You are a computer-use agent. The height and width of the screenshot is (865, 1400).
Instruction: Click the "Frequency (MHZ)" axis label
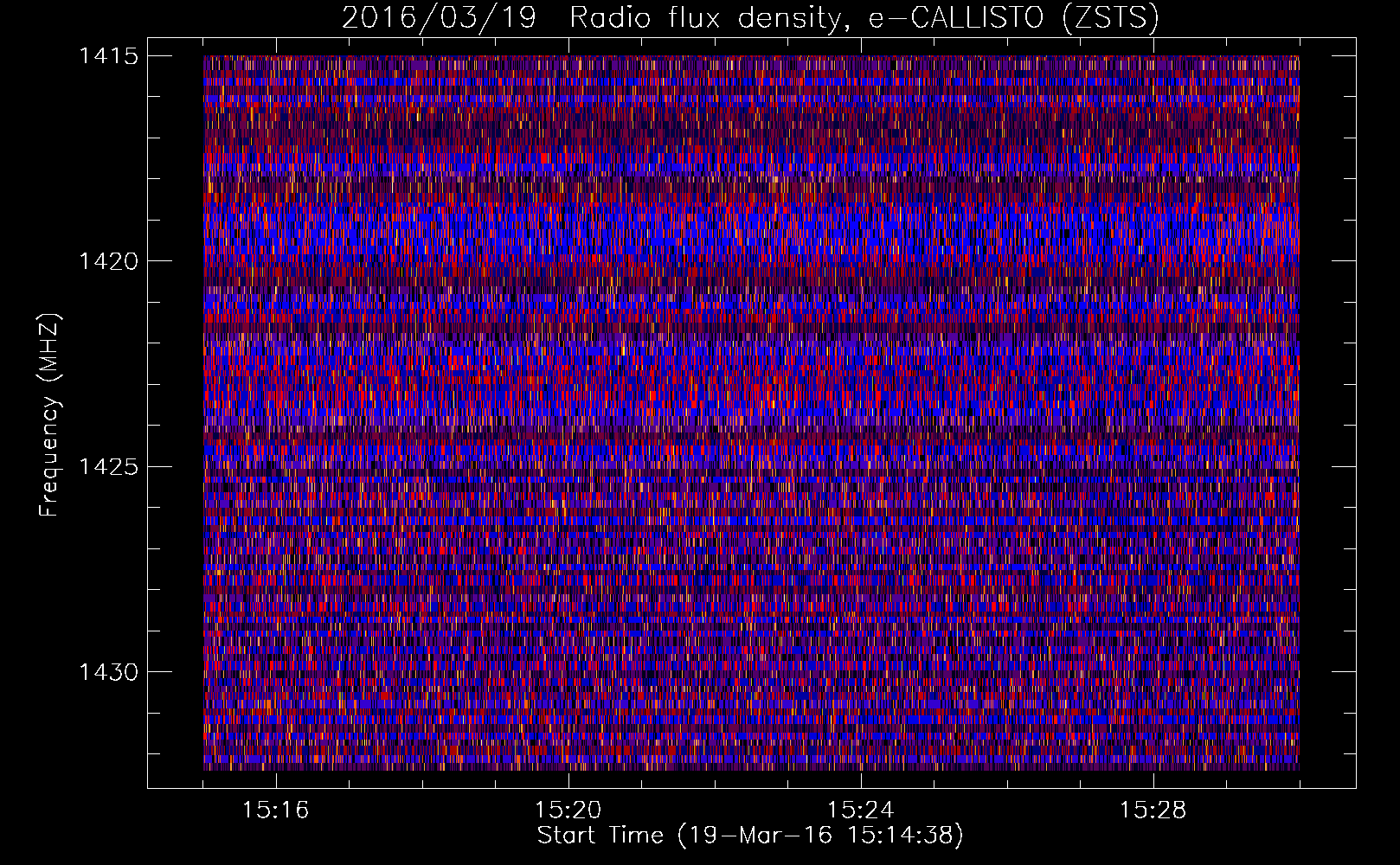point(49,415)
